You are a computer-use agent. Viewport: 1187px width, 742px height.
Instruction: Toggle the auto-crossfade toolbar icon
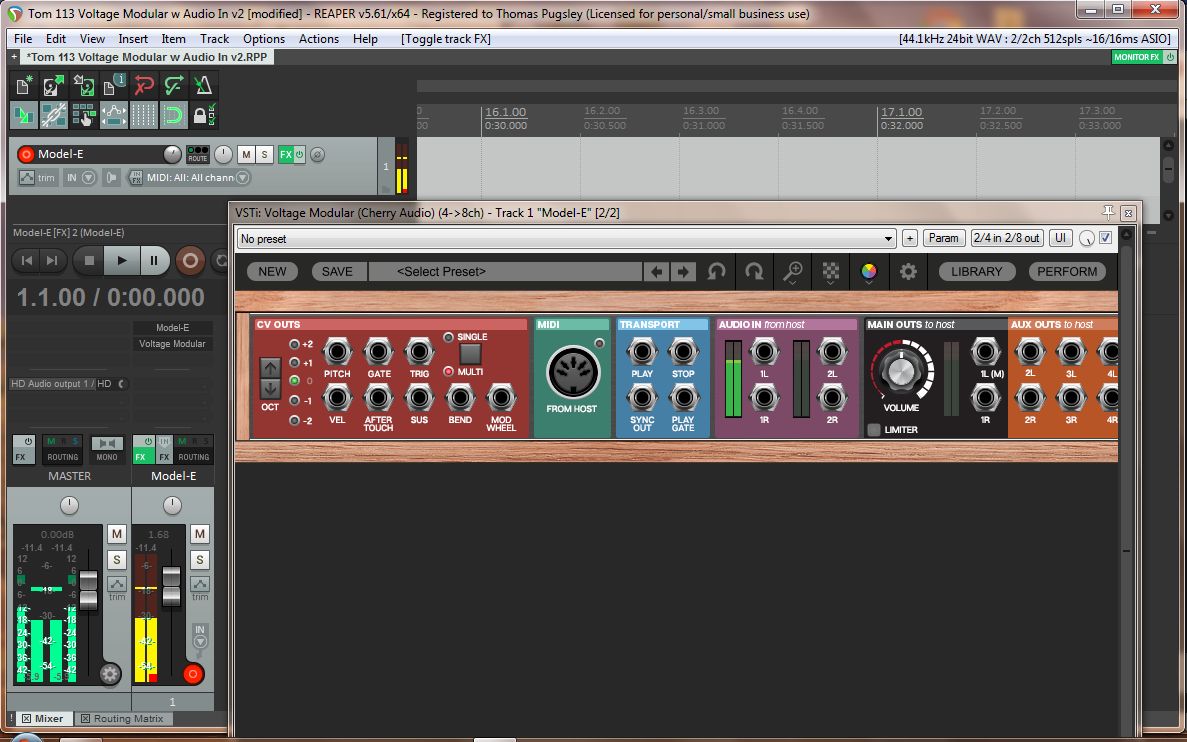coord(23,115)
